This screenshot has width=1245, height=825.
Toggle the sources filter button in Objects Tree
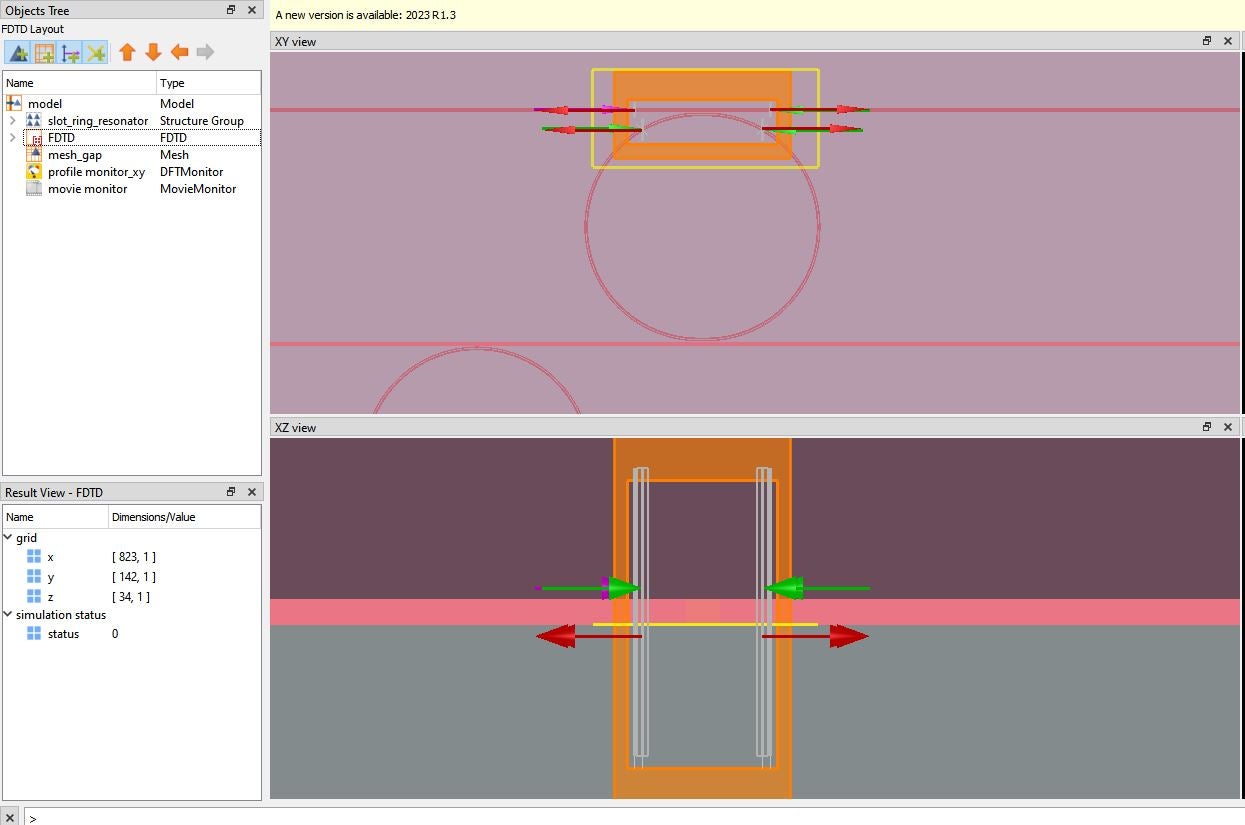[70, 52]
